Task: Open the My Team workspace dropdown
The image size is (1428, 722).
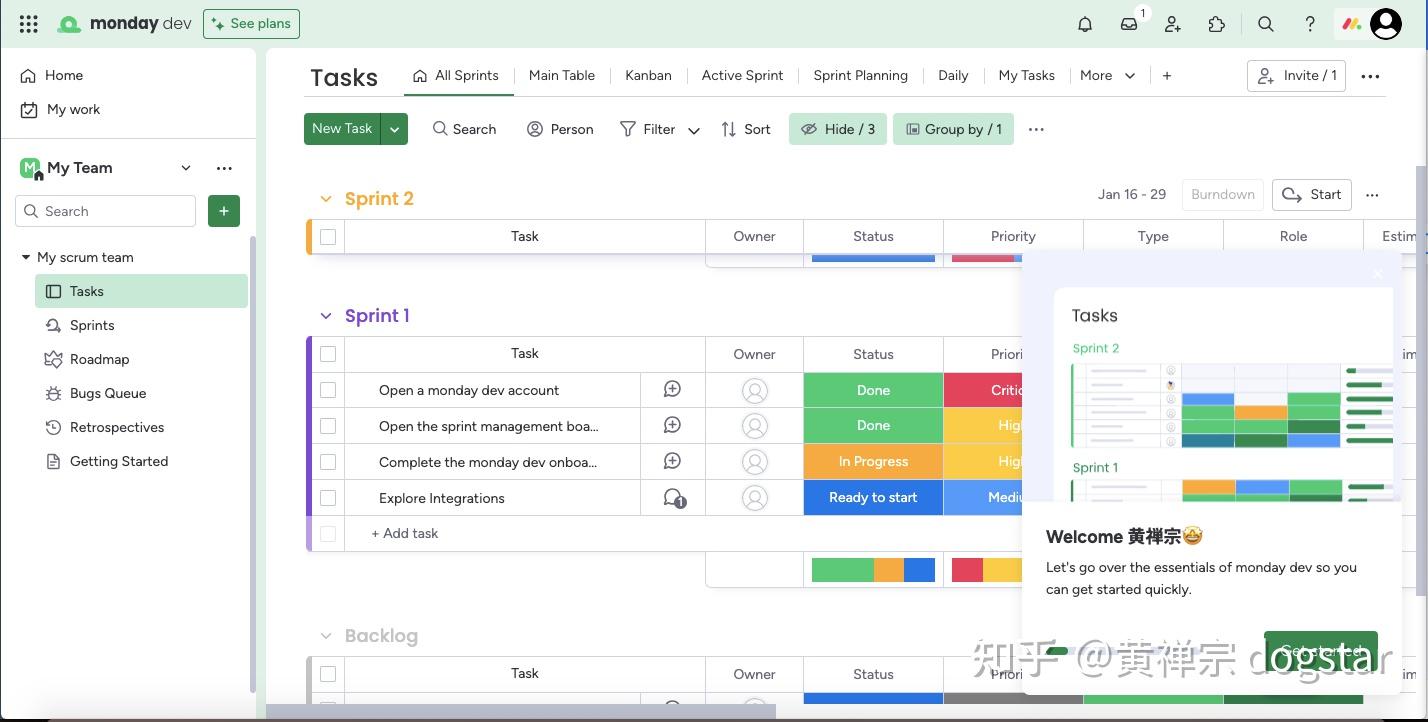Action: click(186, 168)
